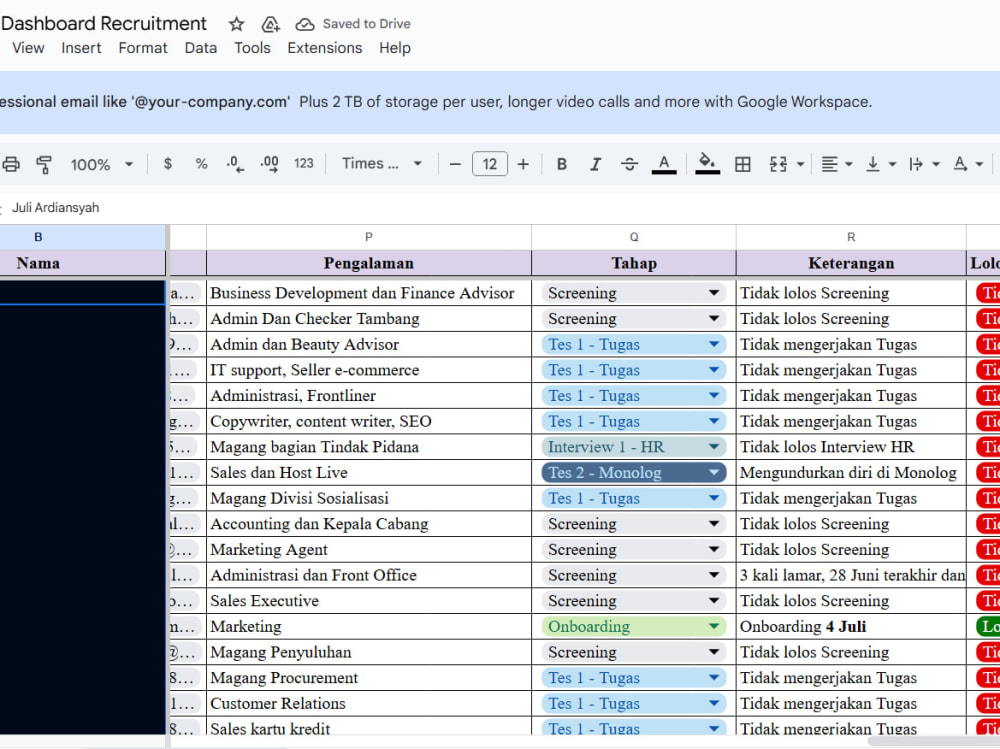
Task: Open text rotation options
Action: (x=967, y=165)
